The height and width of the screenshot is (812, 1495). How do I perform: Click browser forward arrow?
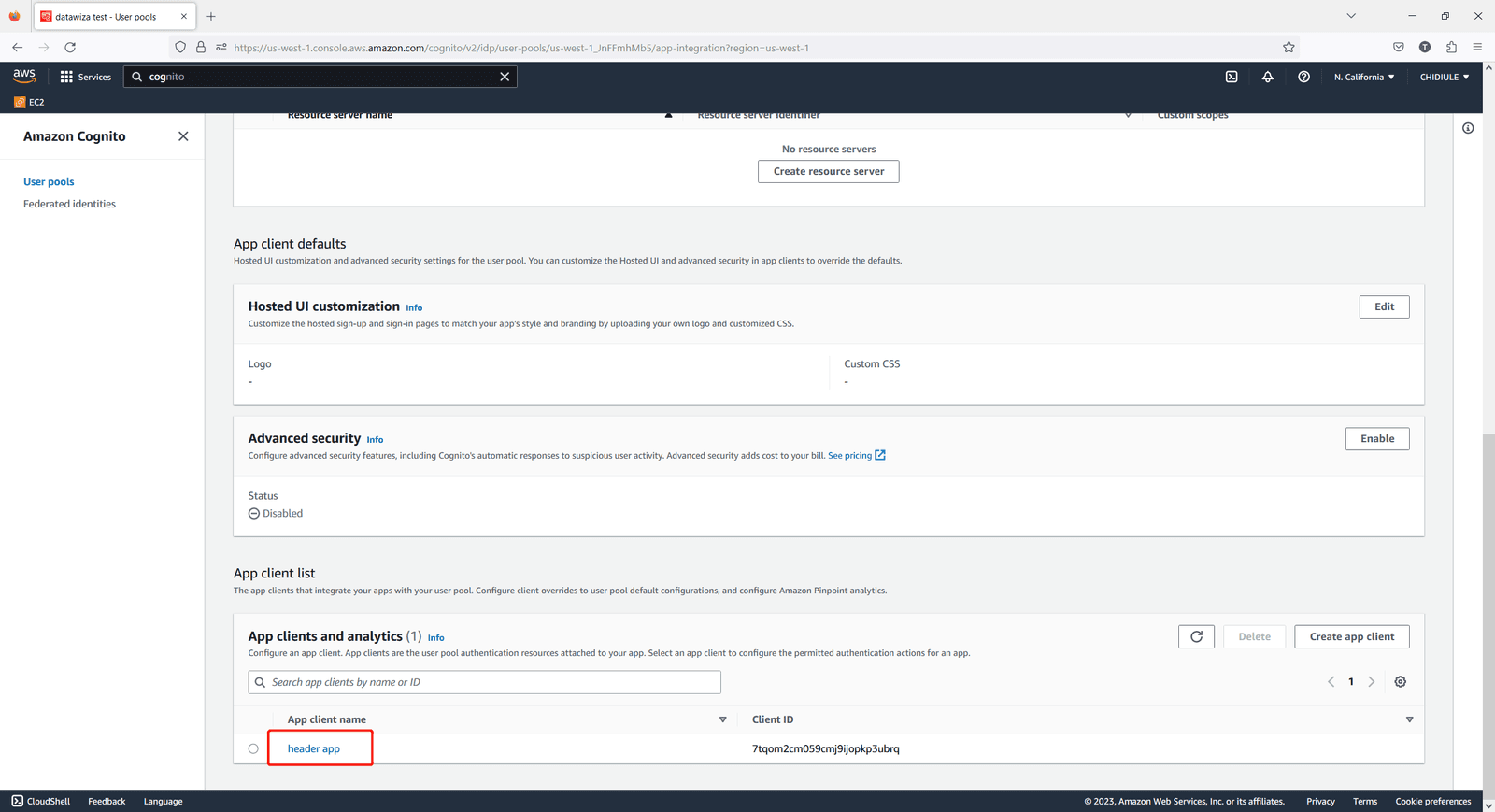44,47
